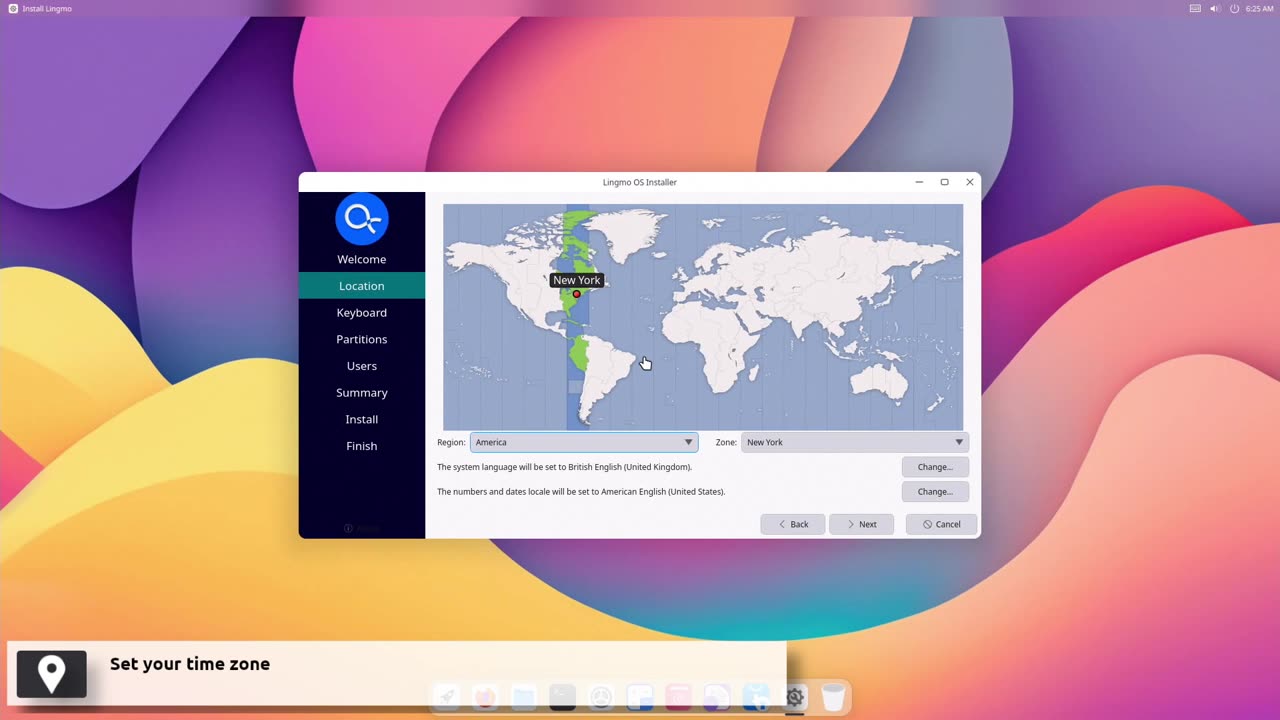The width and height of the screenshot is (1280, 720).
Task: Open launcher rocket icon in dock
Action: coord(447,697)
